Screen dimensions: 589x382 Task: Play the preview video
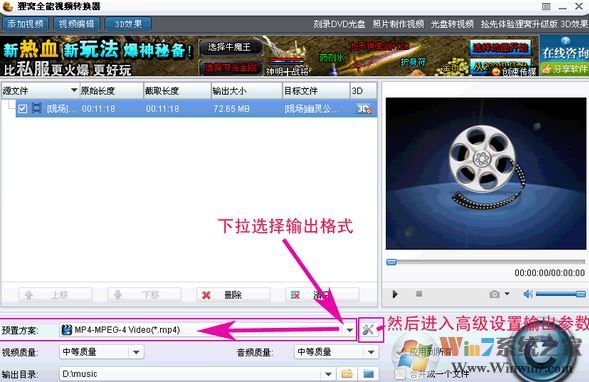coord(395,294)
